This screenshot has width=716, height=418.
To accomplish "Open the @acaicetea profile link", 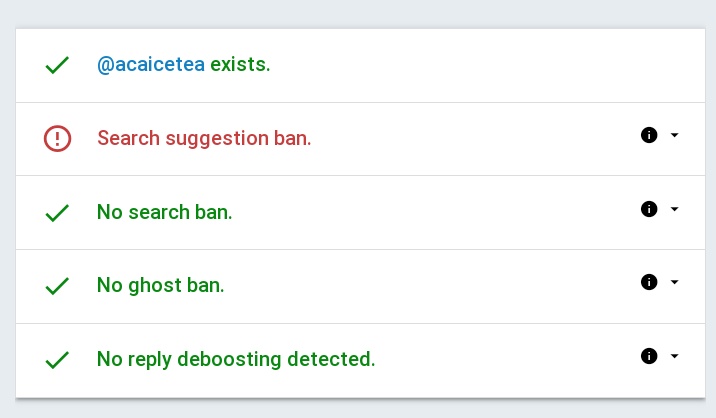I will (151, 65).
